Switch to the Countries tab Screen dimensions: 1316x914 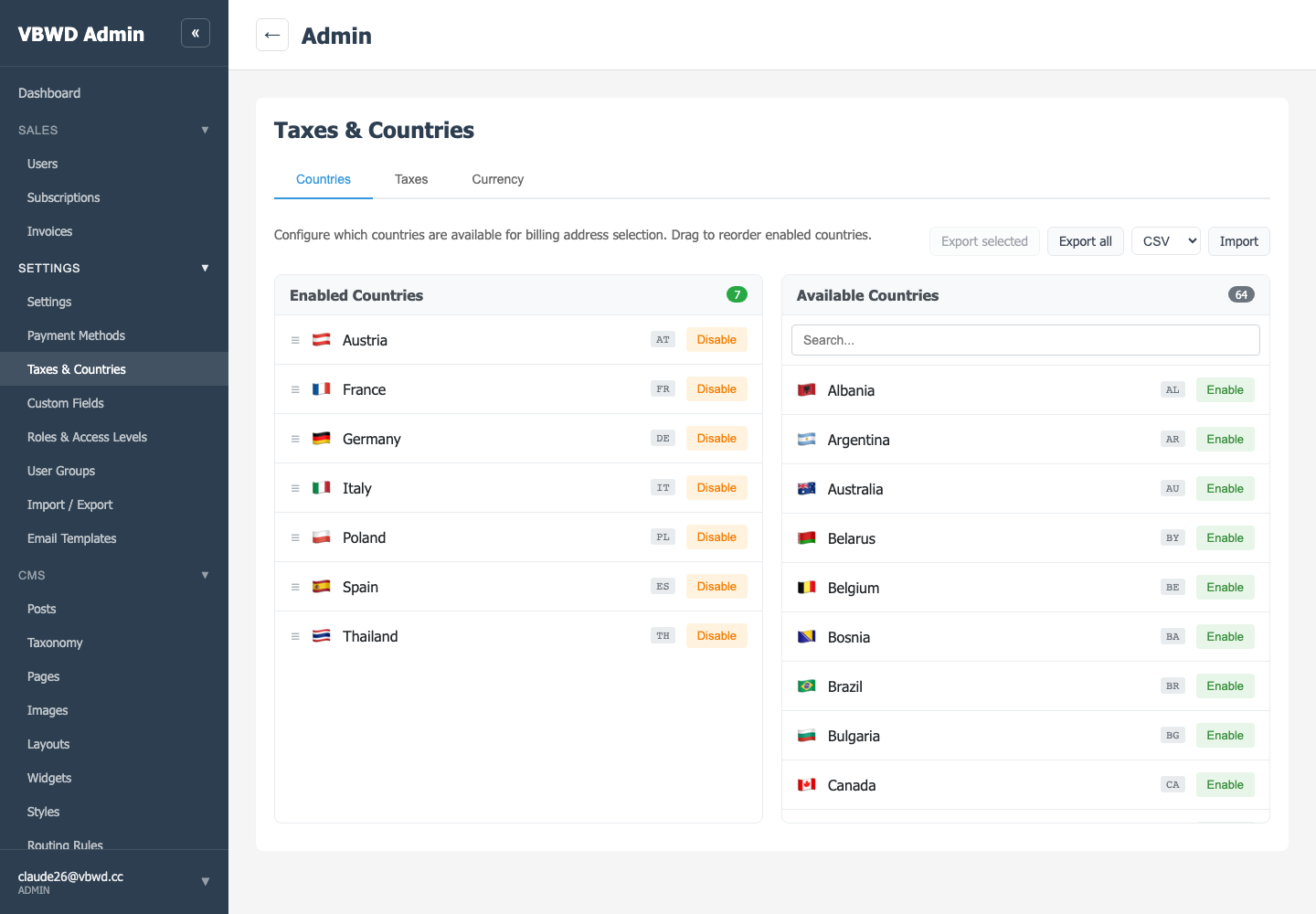(324, 179)
